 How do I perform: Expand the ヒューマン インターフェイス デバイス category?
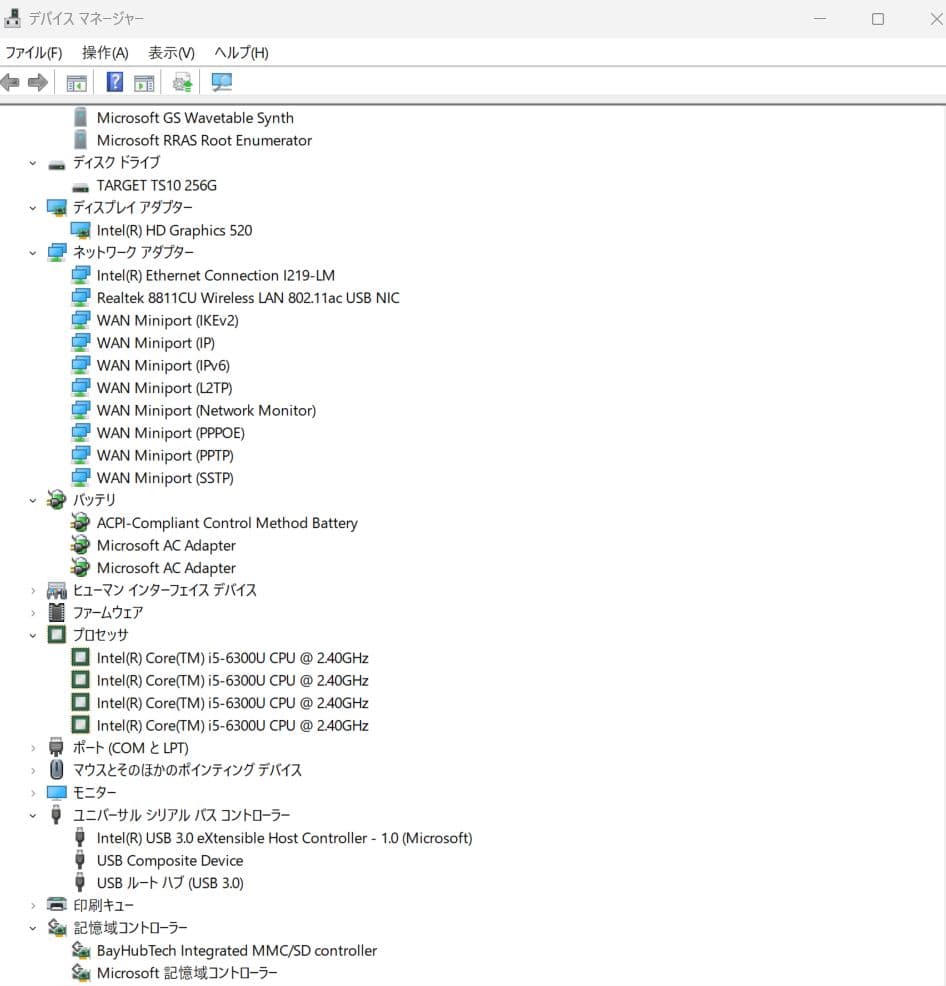[32, 590]
